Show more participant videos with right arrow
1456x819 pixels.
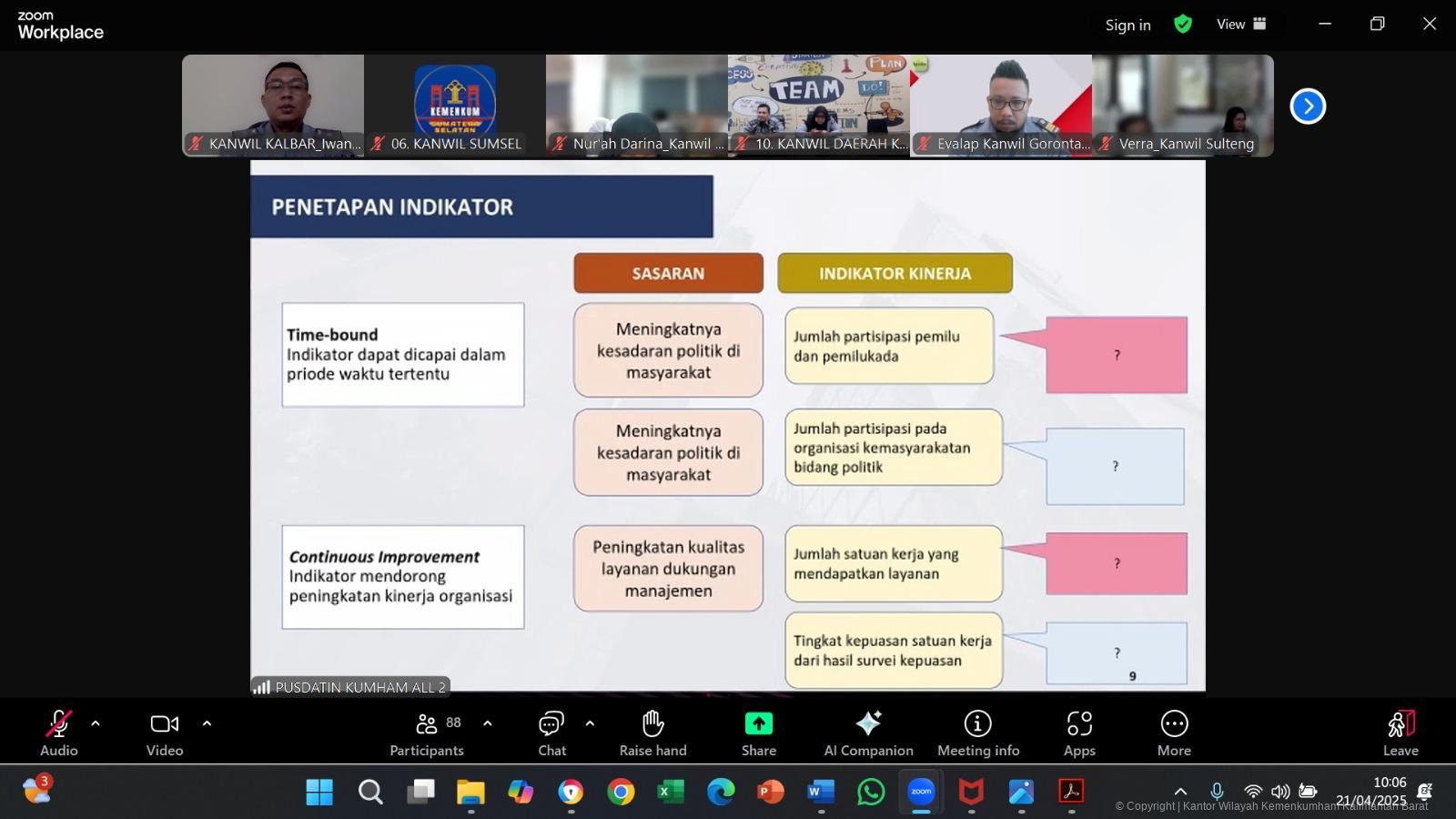coord(1308,106)
